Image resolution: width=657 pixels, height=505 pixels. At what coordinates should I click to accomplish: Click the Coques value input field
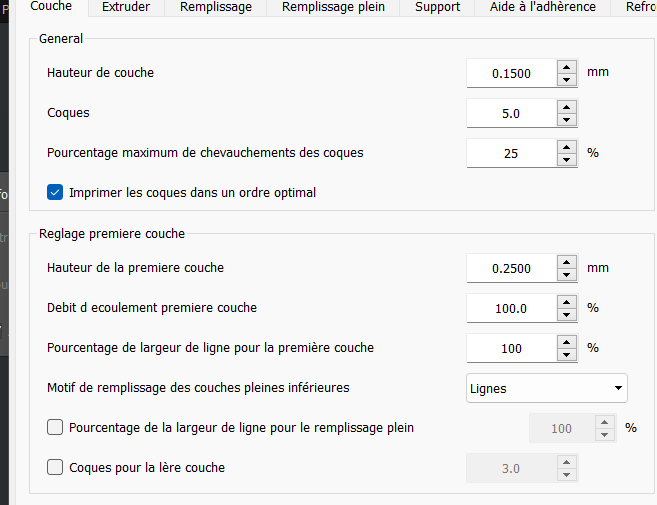click(511, 113)
